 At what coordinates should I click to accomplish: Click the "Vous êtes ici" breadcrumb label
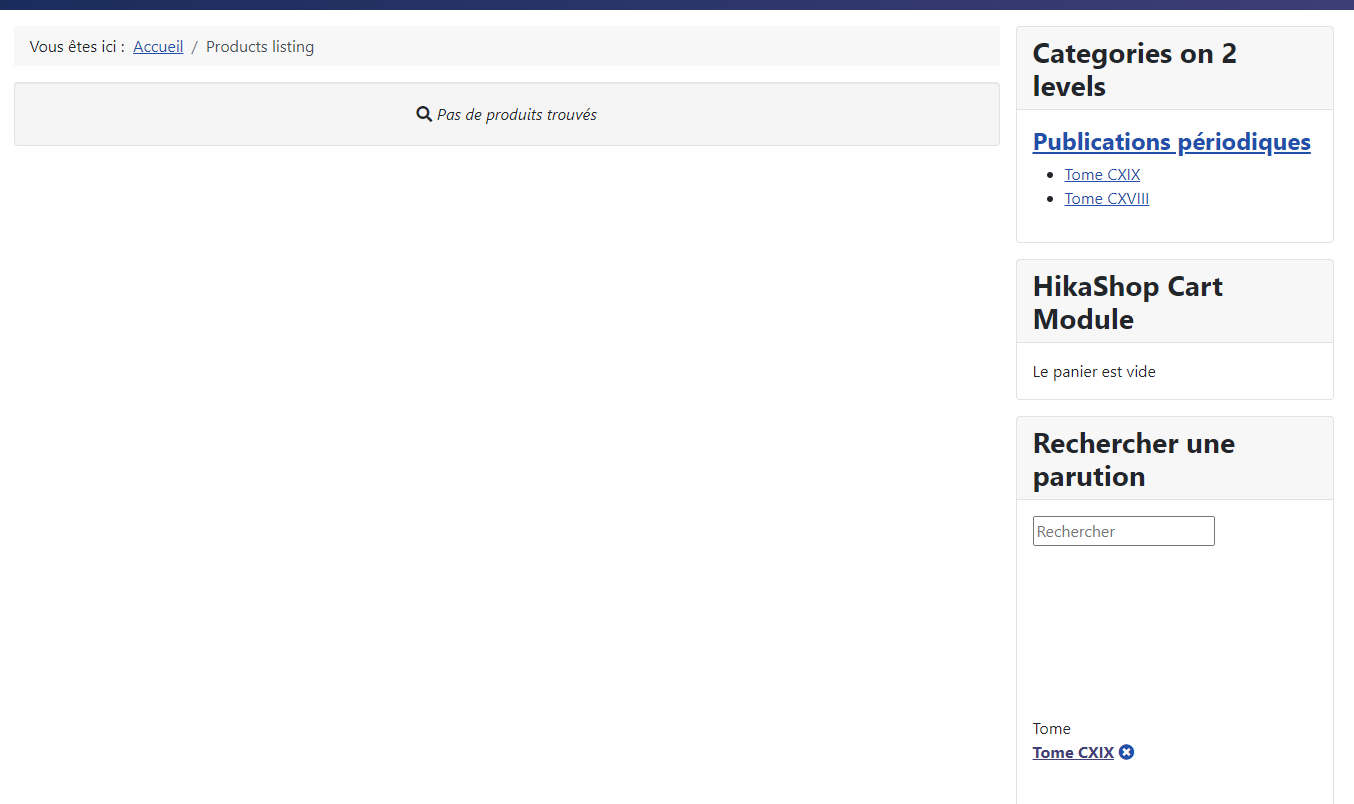click(77, 46)
